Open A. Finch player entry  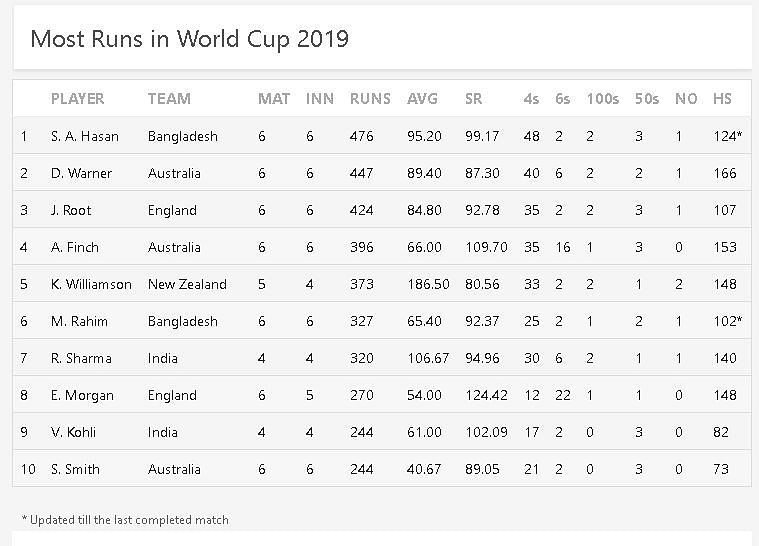pyautogui.click(x=75, y=247)
